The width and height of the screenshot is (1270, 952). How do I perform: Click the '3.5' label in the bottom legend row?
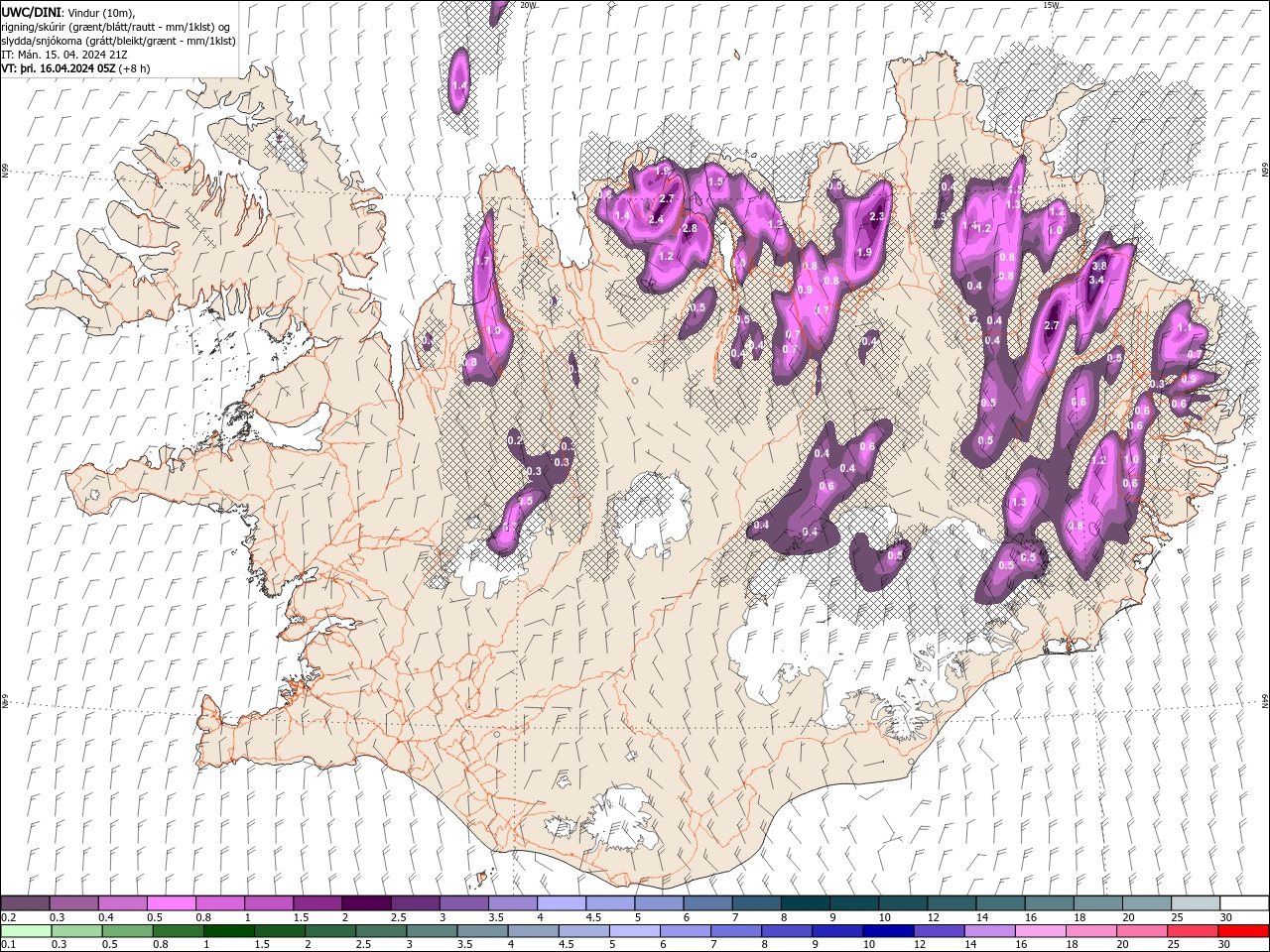point(464,945)
